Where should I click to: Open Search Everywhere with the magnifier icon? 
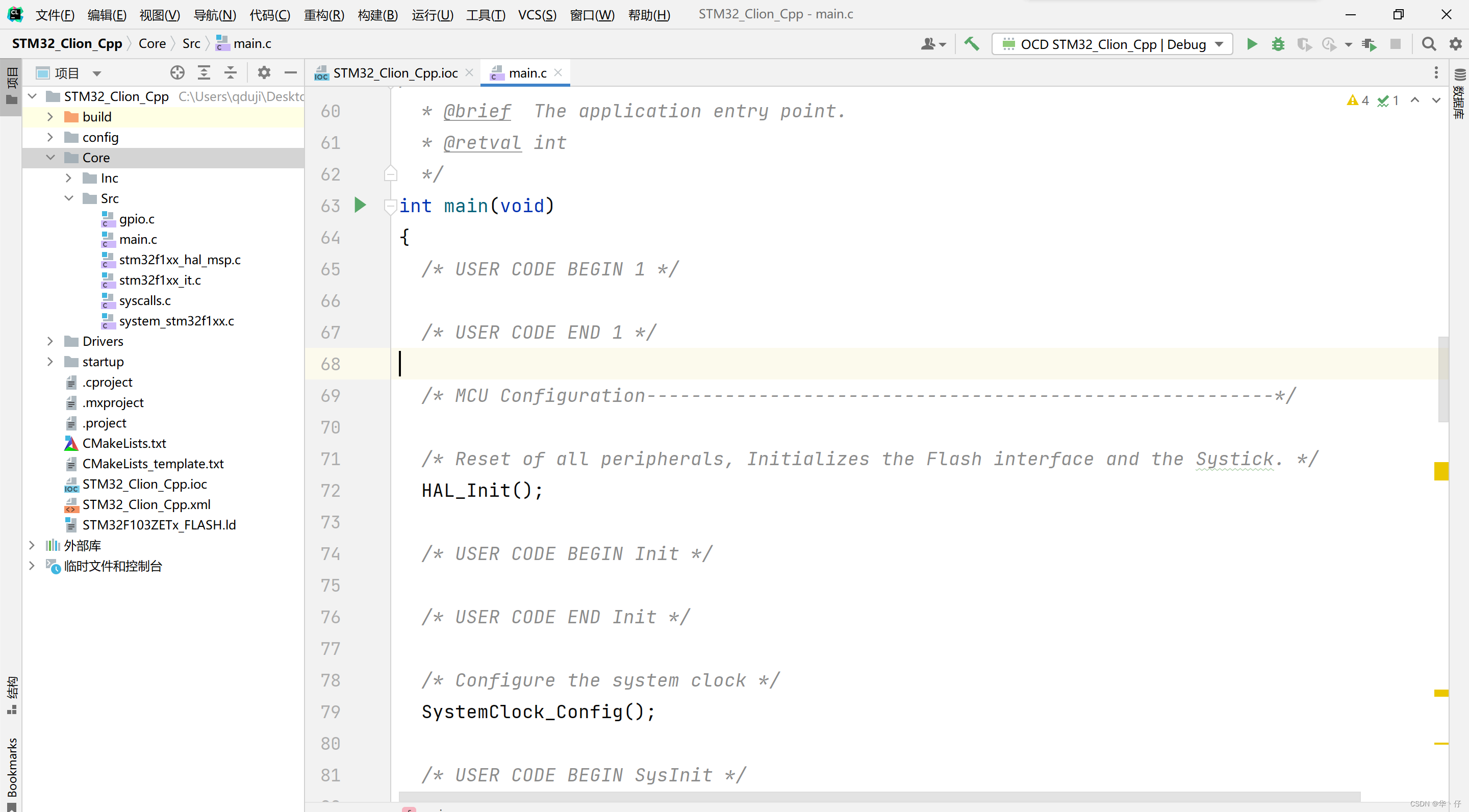1429,44
